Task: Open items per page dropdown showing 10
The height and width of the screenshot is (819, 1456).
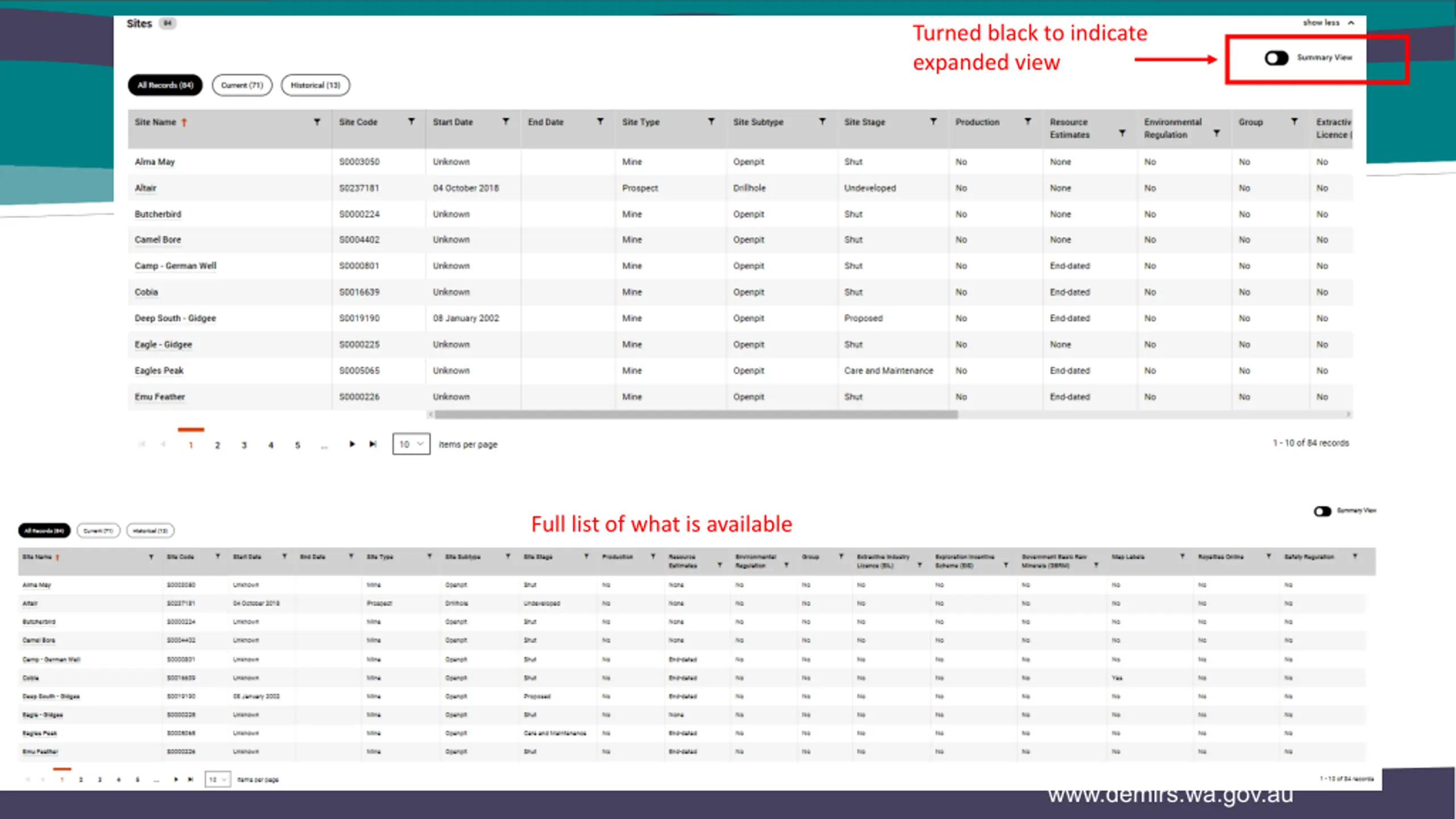Action: point(411,444)
